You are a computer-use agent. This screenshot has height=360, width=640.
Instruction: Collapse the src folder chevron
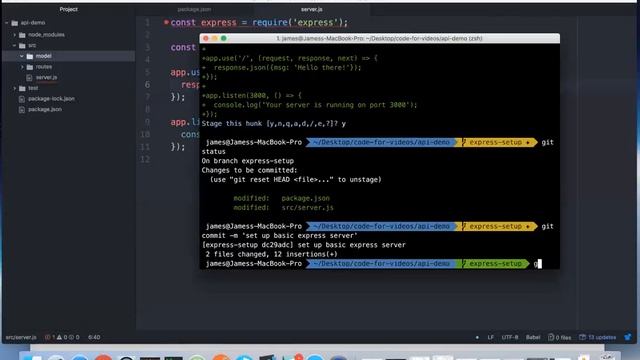(15, 46)
